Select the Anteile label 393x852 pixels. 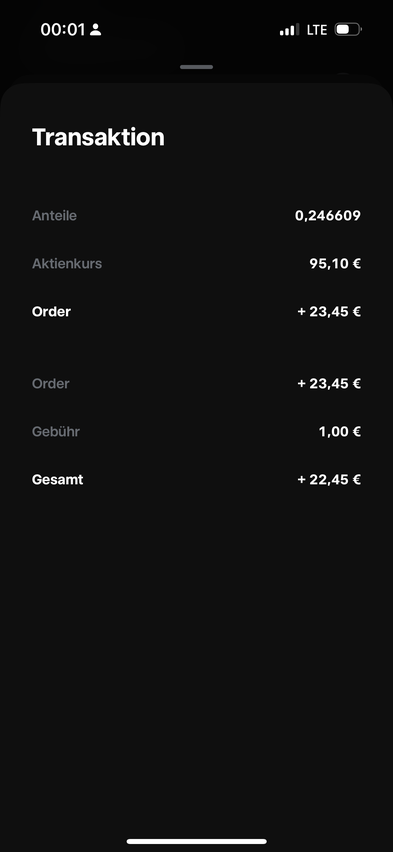pos(54,216)
